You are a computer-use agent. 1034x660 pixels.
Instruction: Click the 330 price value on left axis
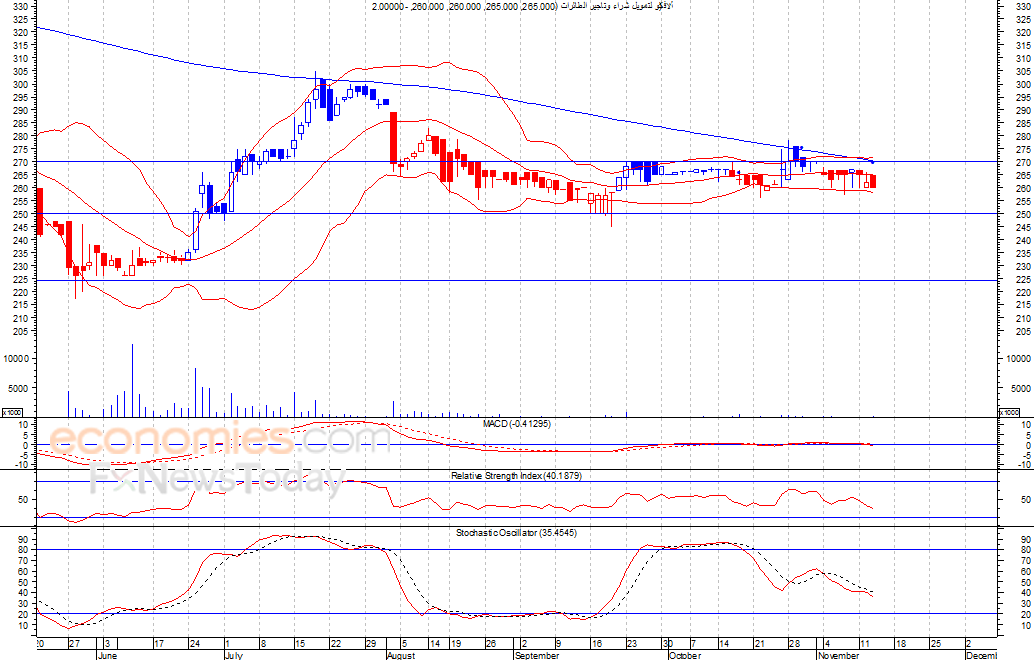pos(21,7)
